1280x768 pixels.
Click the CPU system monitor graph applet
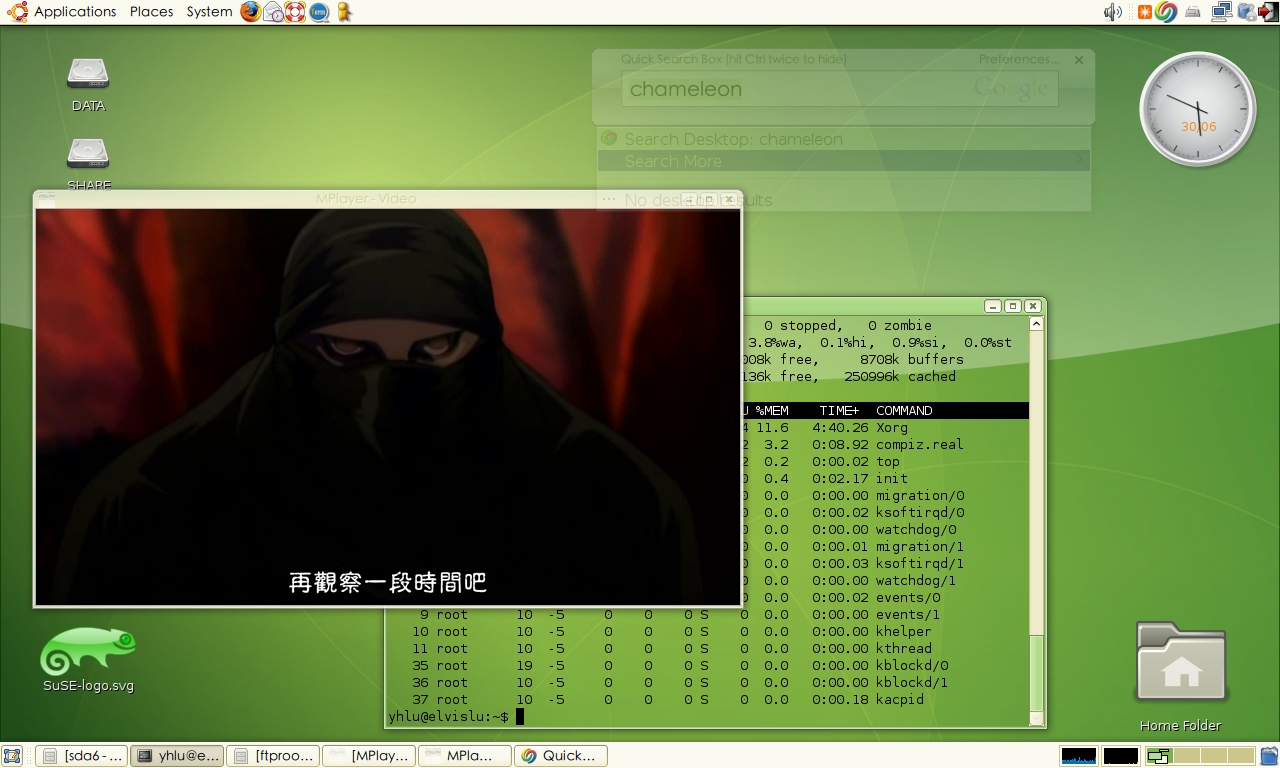coord(1079,756)
